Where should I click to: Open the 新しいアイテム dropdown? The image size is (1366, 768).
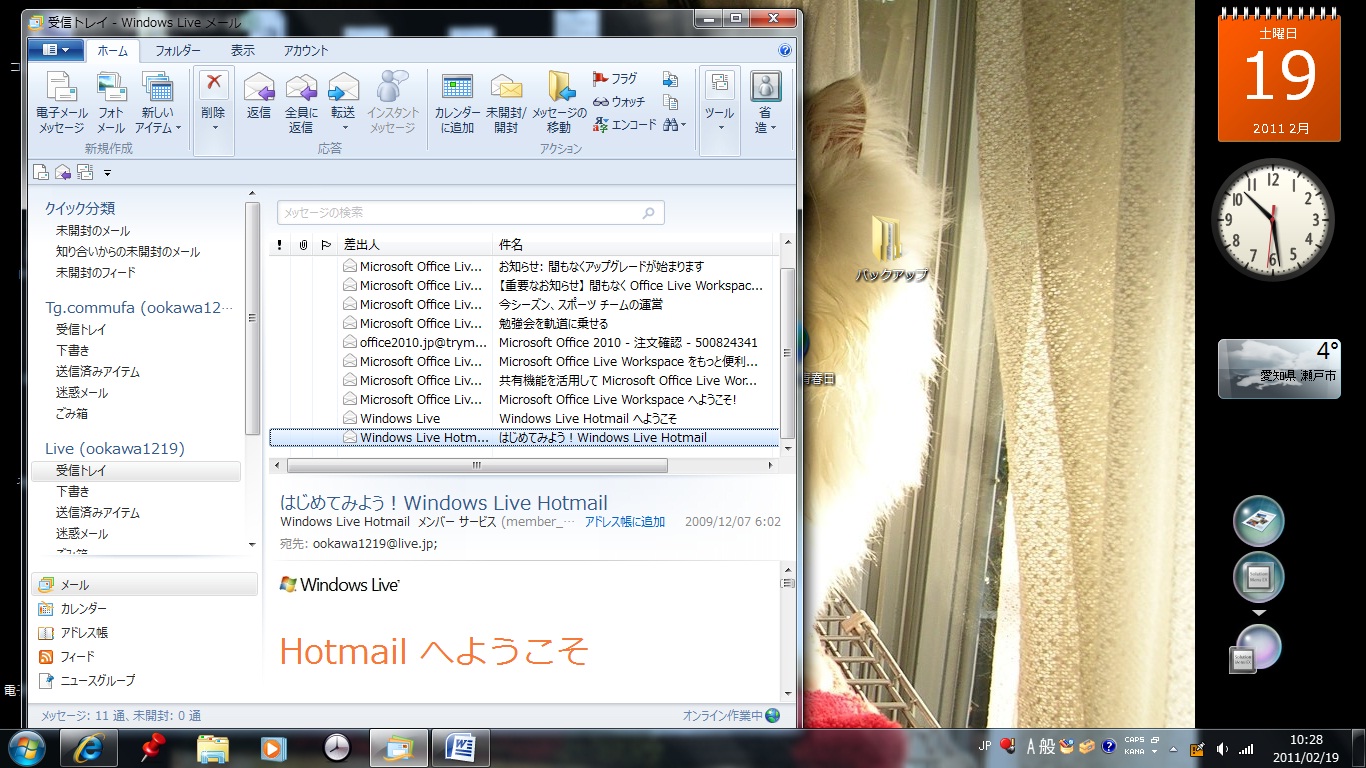point(158,103)
